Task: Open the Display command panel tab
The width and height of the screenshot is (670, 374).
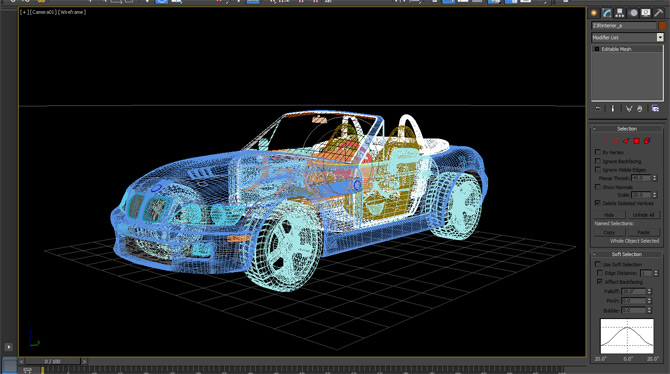Action: 646,13
